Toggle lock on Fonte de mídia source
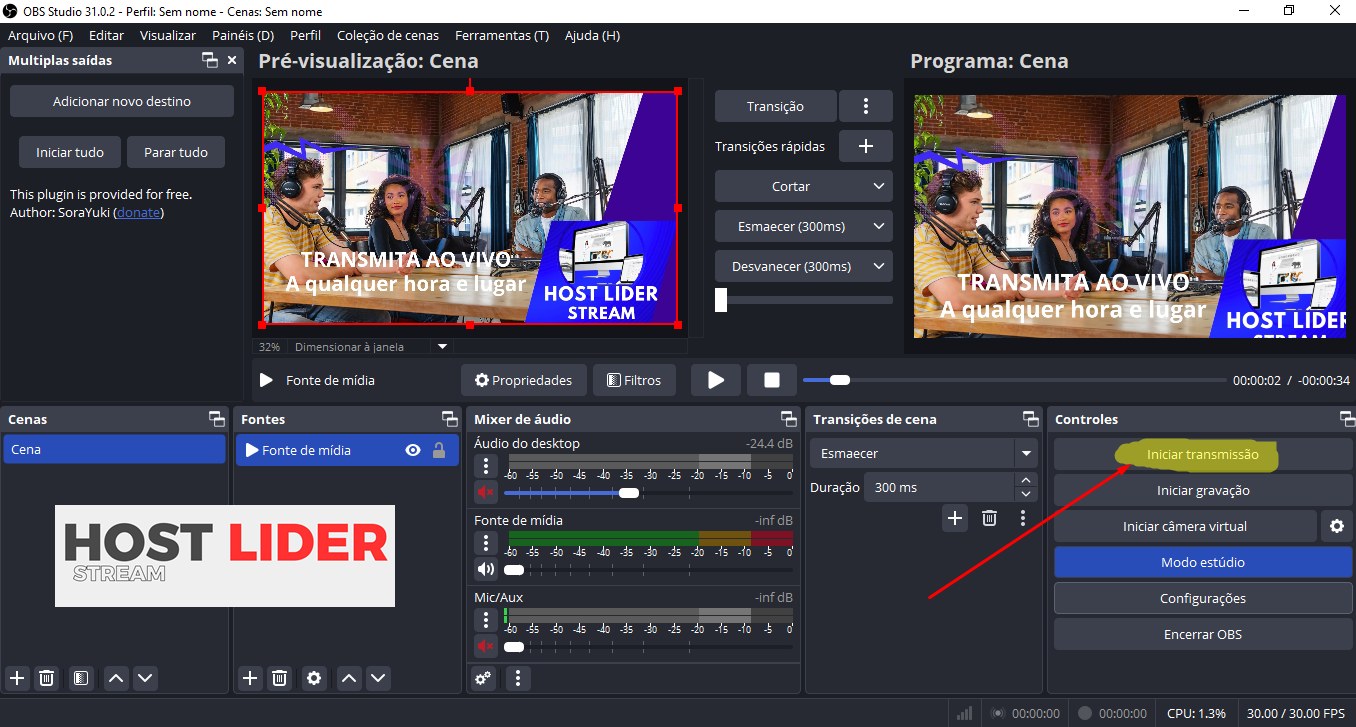Image resolution: width=1356 pixels, height=727 pixels. pyautogui.click(x=439, y=450)
